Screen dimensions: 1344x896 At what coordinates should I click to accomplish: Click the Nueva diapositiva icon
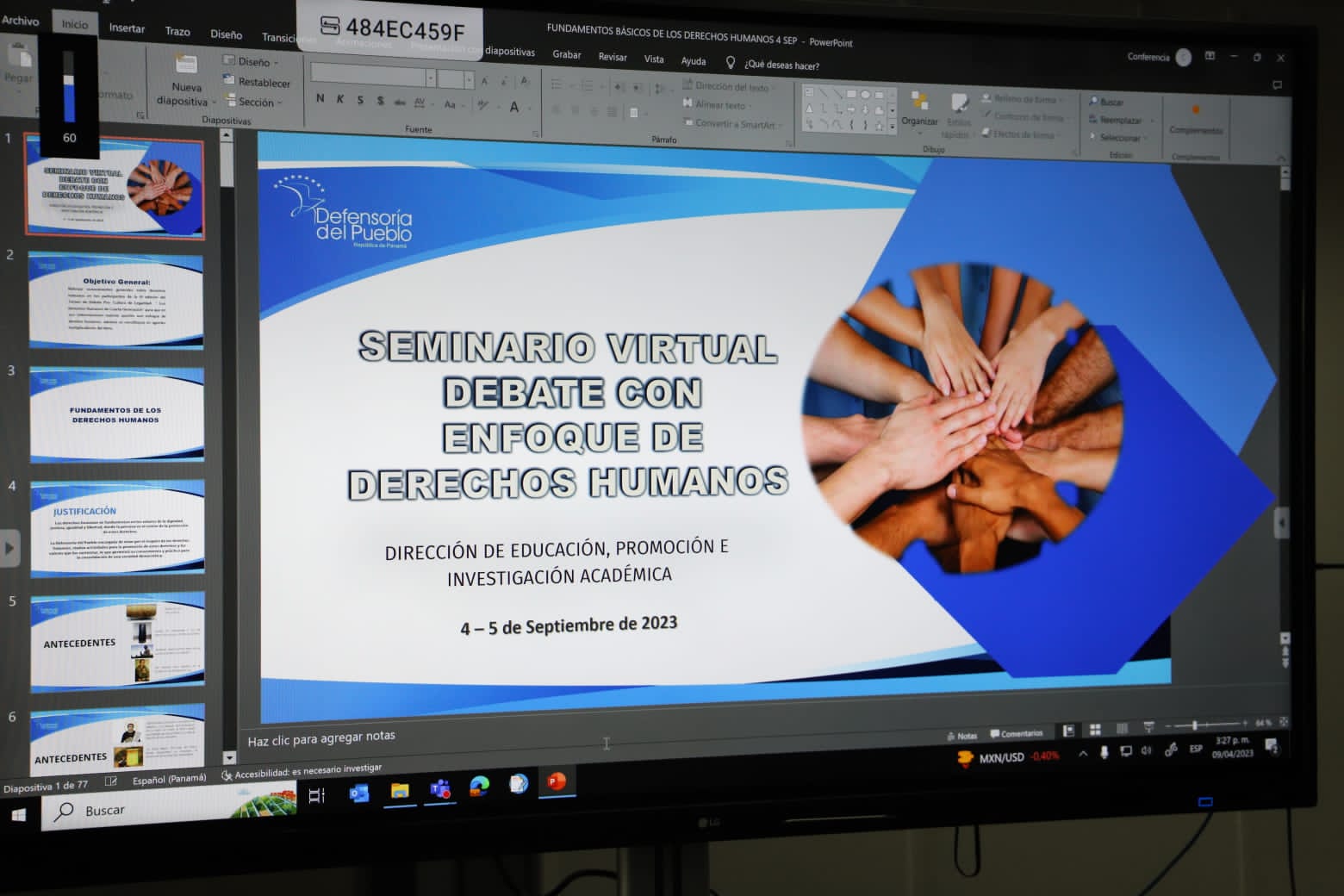pyautogui.click(x=186, y=65)
